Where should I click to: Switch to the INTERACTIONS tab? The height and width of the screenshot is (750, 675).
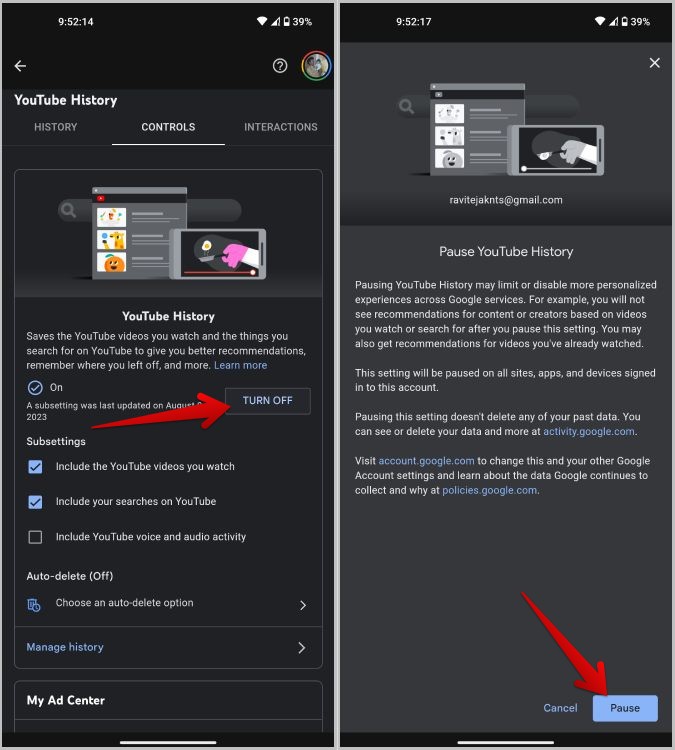281,127
